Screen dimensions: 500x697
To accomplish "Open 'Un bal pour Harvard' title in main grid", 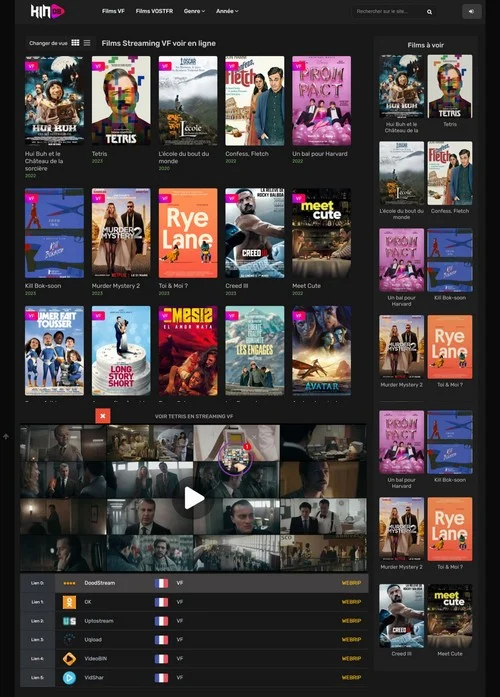I will point(320,154).
